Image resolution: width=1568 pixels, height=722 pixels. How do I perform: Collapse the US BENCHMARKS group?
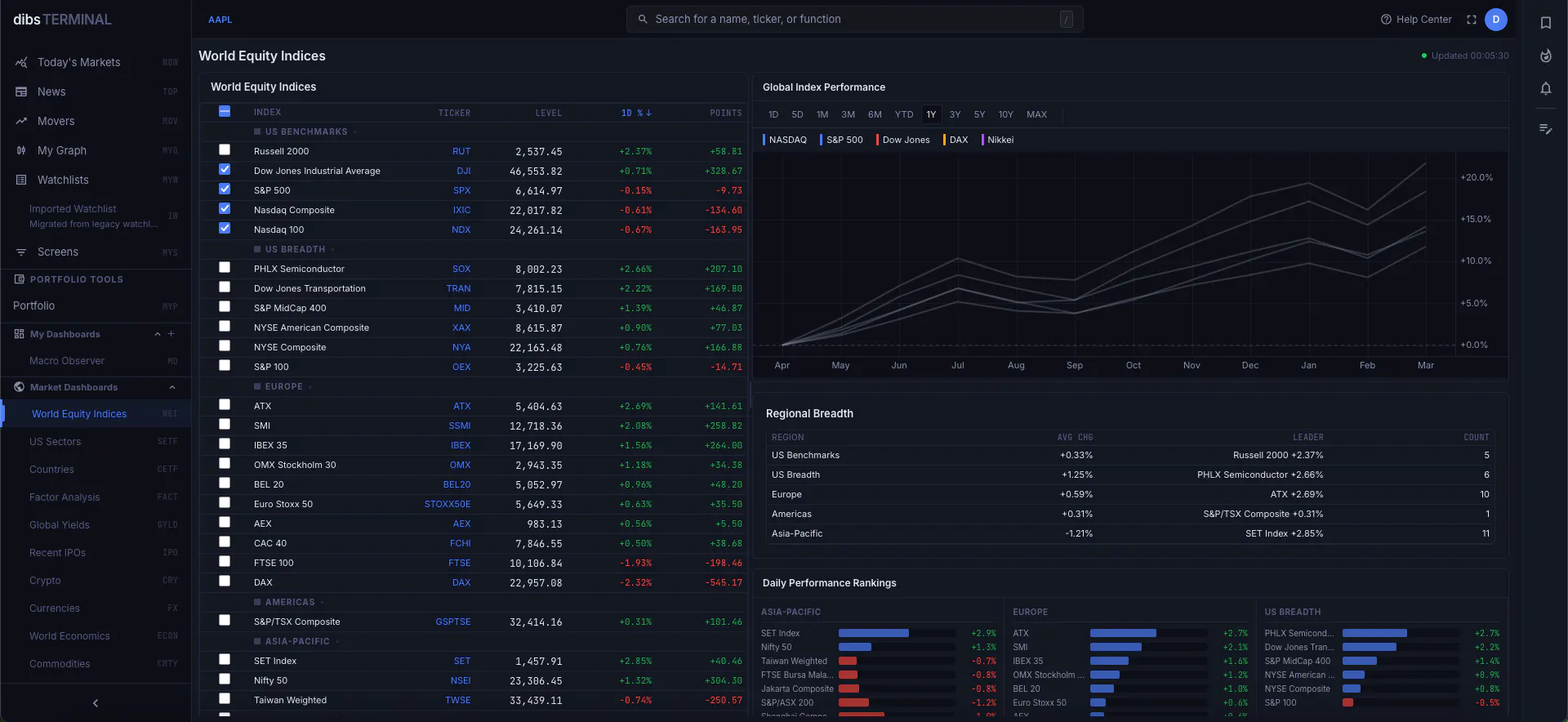click(x=305, y=131)
